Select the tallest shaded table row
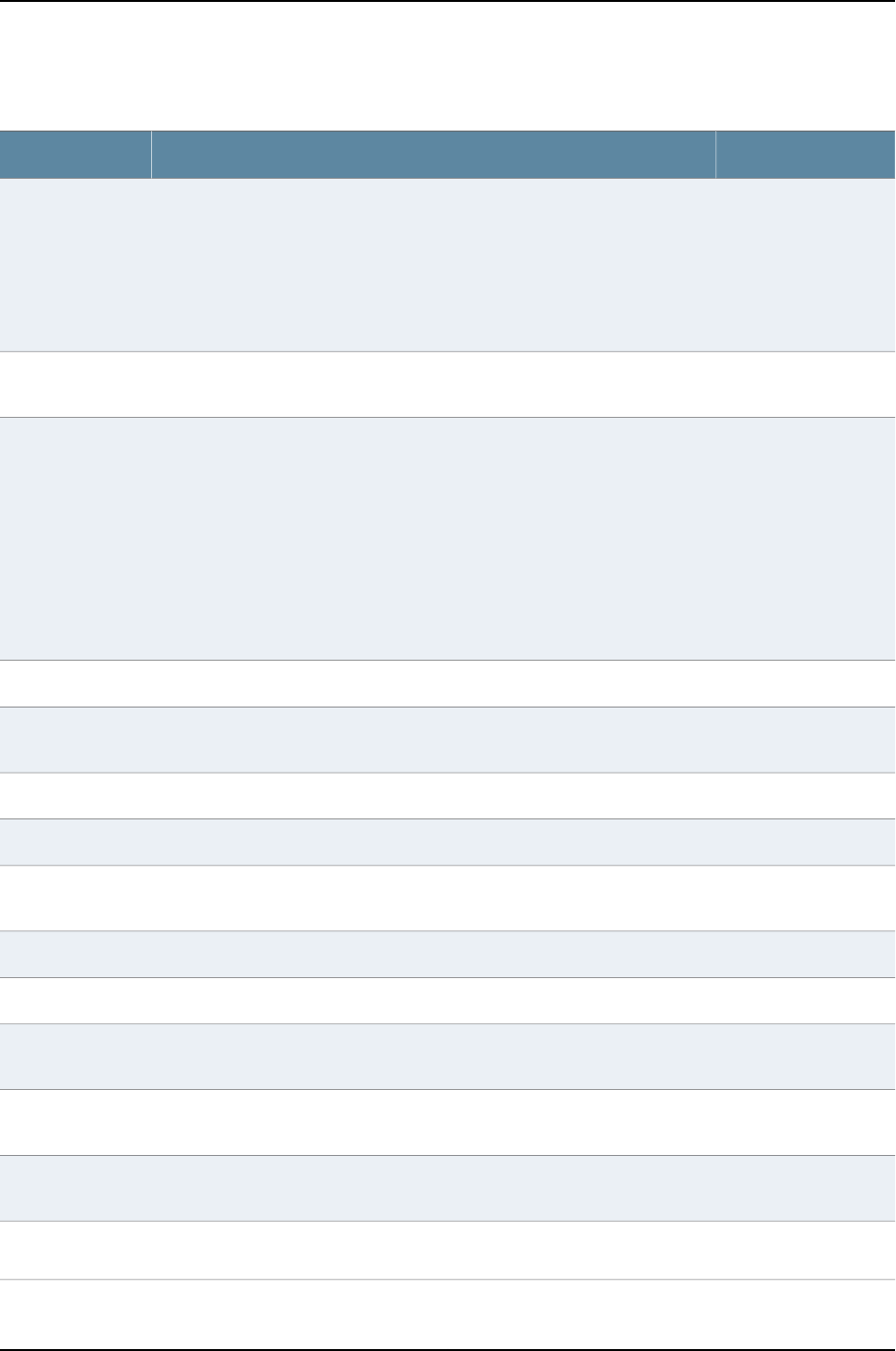Image resolution: width=896 pixels, height=1351 pixels. pos(448,538)
